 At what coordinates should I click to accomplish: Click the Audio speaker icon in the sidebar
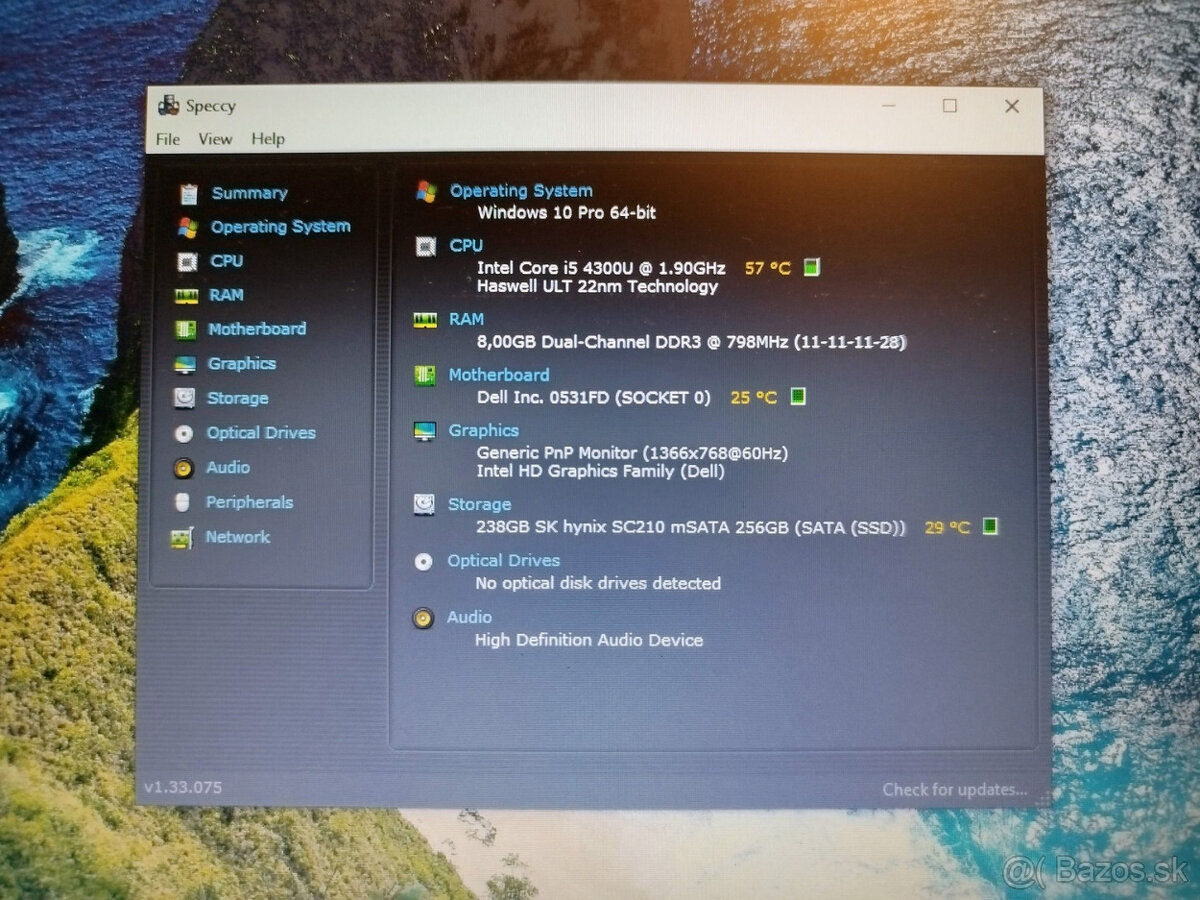coord(184,467)
